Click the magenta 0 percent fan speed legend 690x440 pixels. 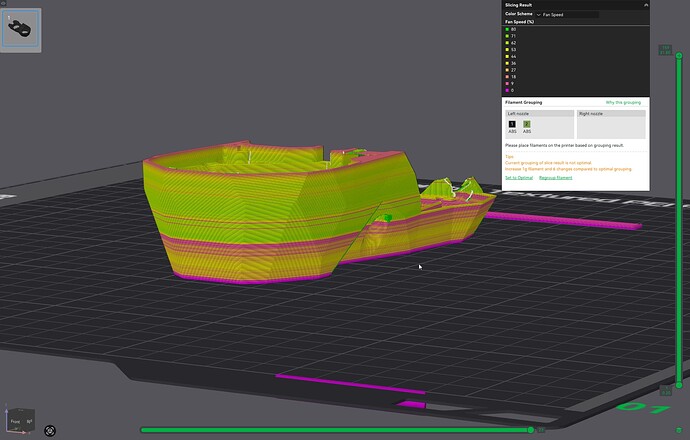click(510, 91)
